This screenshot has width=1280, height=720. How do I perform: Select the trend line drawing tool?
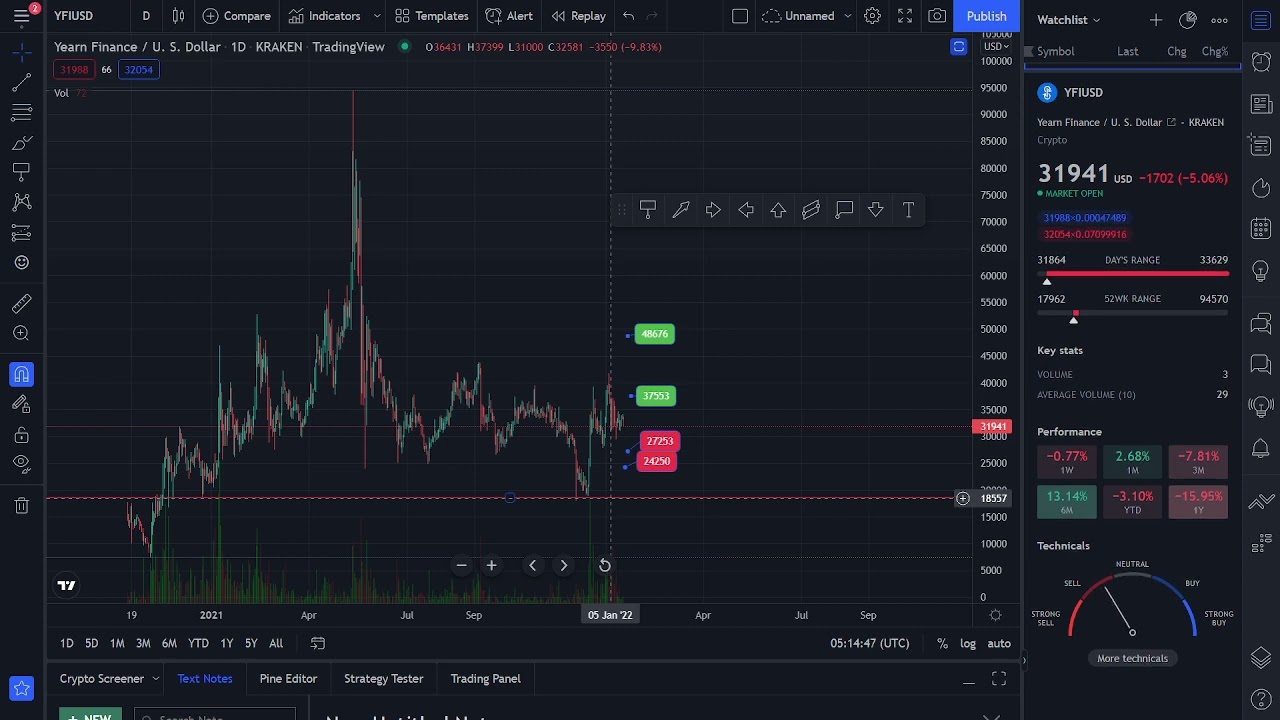(21, 82)
